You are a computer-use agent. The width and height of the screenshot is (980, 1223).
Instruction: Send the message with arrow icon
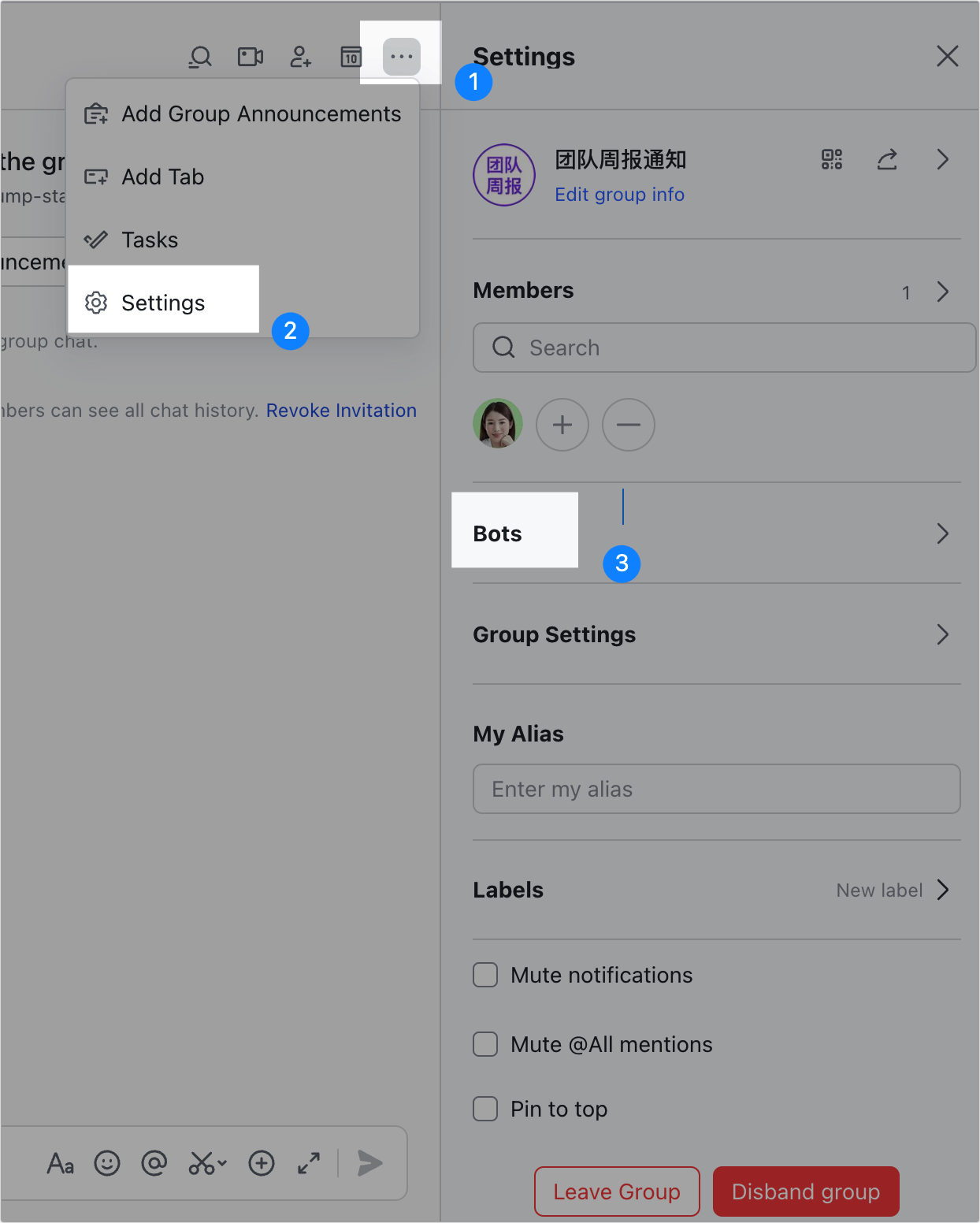[x=370, y=1163]
